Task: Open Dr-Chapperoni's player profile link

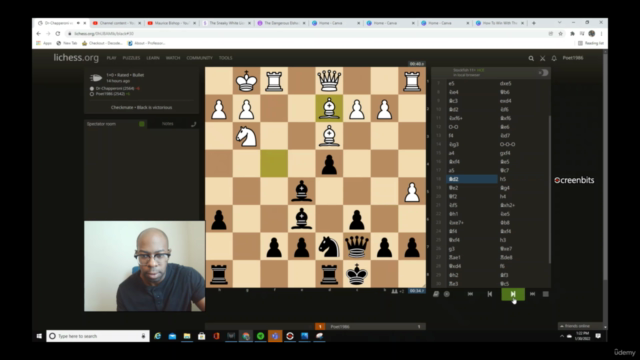Action: pos(115,88)
